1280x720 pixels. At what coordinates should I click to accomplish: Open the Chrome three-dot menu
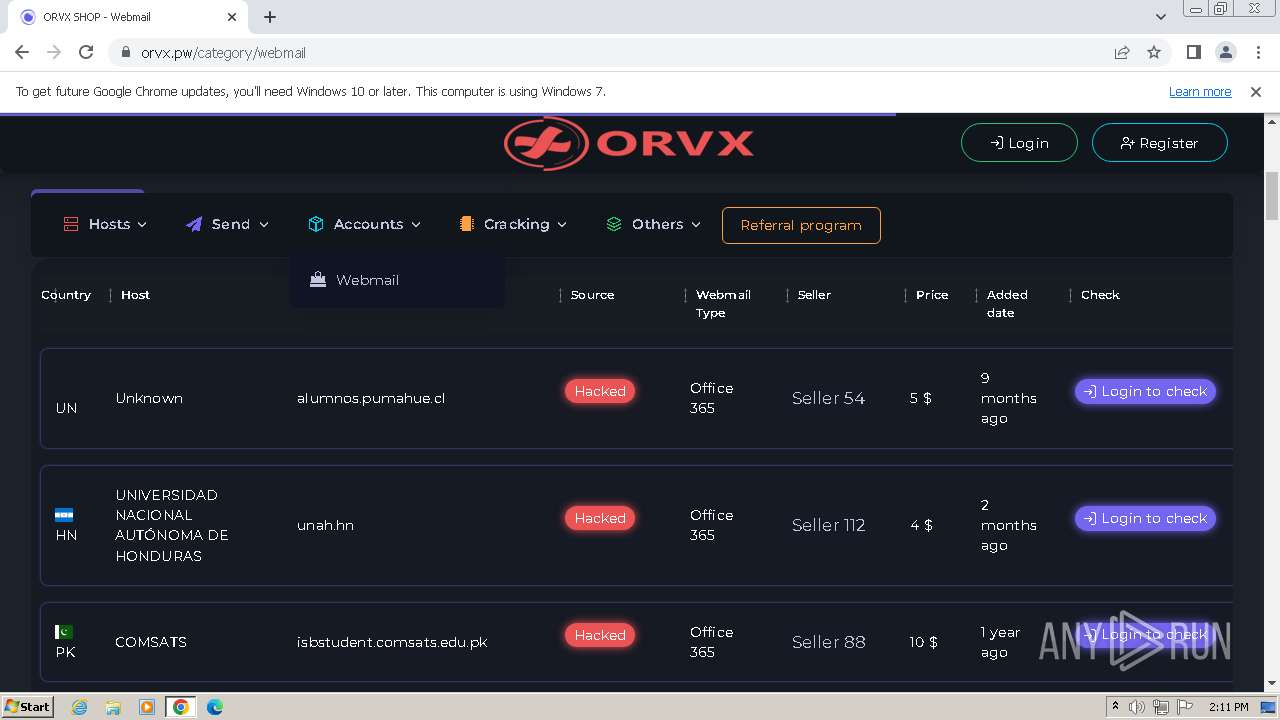pyautogui.click(x=1257, y=52)
